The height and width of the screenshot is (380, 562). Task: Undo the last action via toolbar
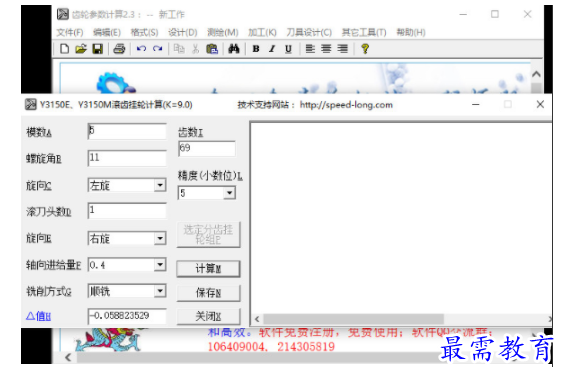coord(141,48)
